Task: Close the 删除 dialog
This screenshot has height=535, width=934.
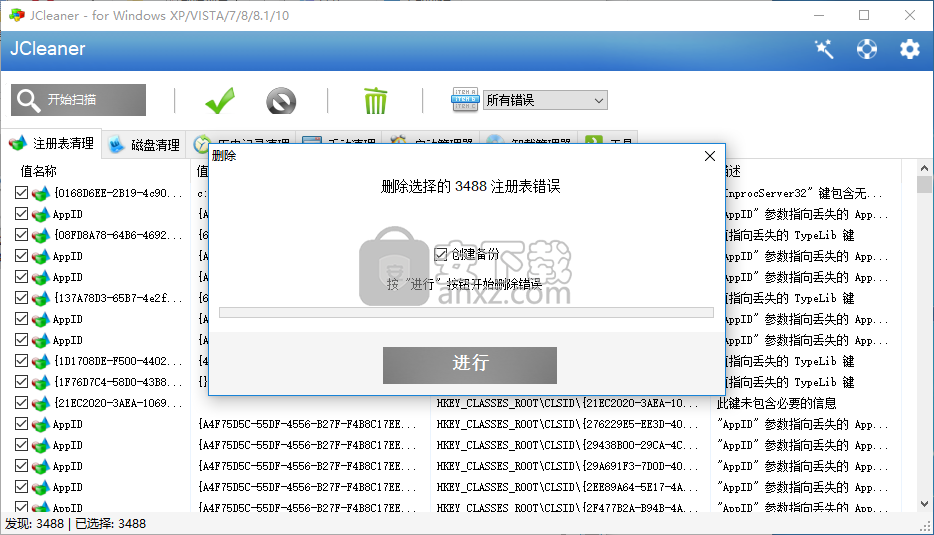Action: pyautogui.click(x=709, y=156)
